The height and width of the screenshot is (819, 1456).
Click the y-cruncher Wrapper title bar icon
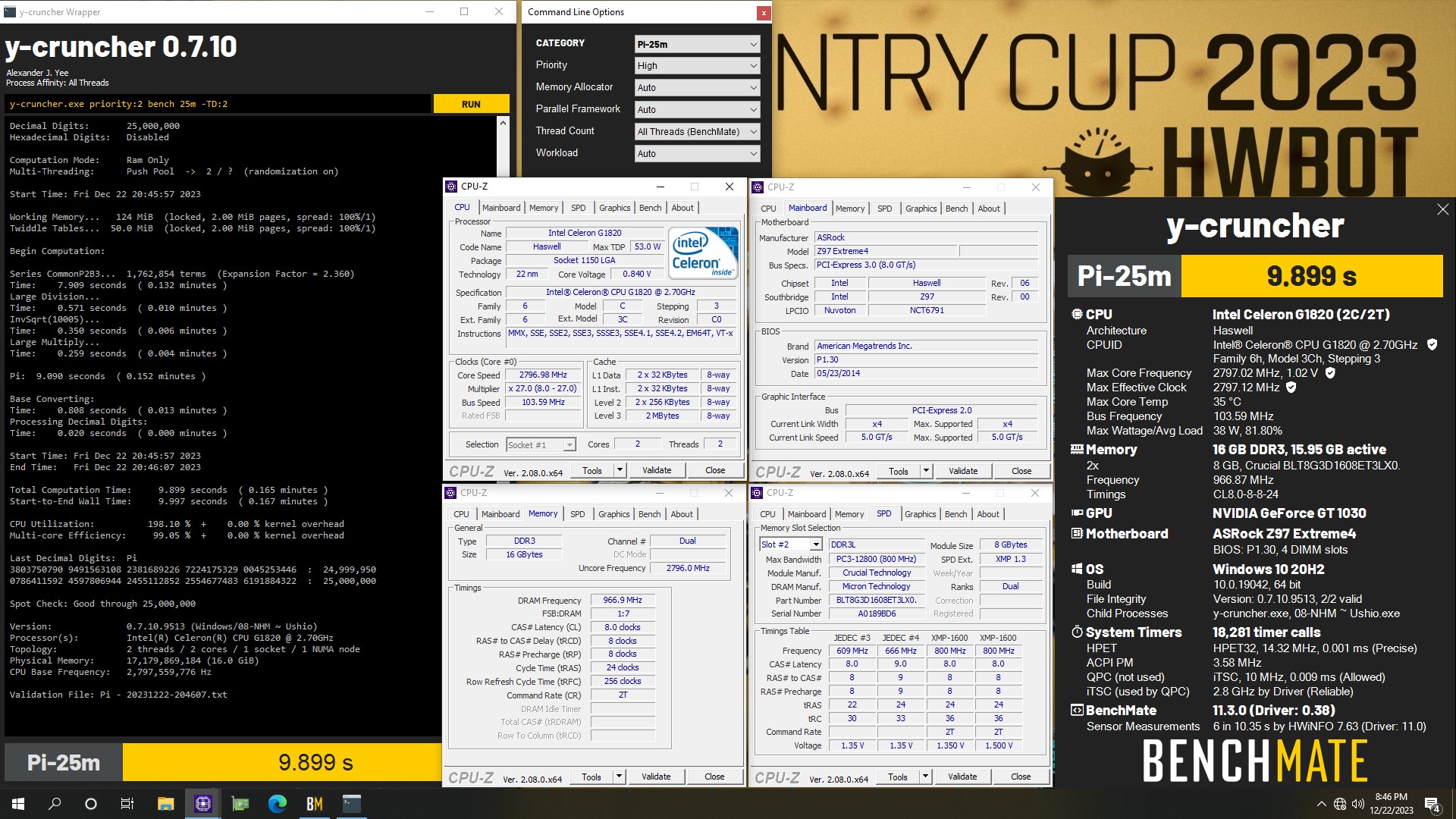coord(10,11)
